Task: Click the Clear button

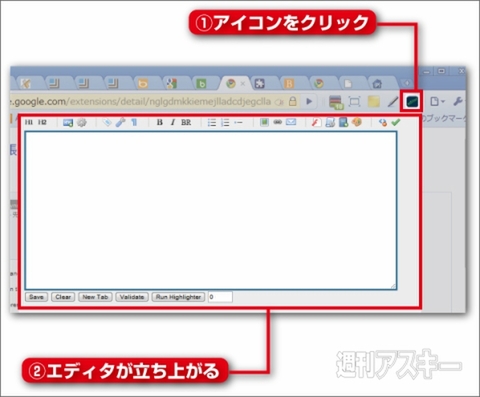Action: (63, 297)
